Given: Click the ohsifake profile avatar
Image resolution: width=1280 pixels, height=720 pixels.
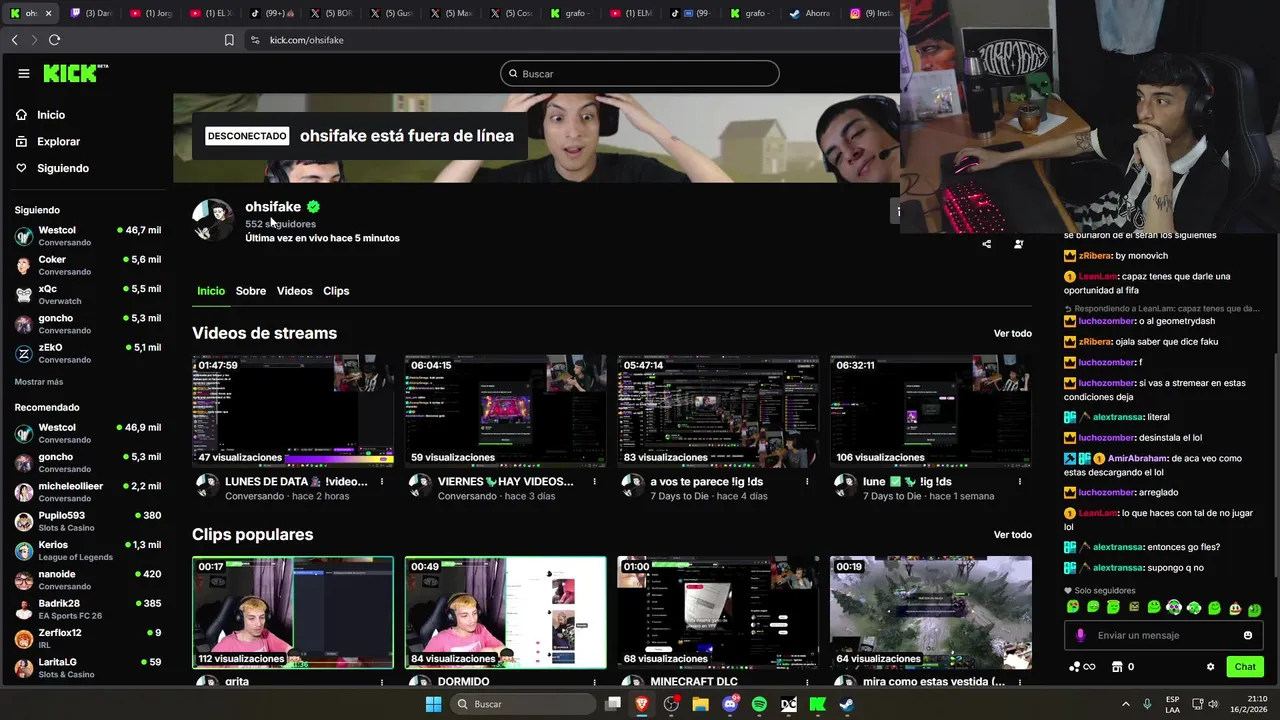Looking at the screenshot, I should click(213, 219).
